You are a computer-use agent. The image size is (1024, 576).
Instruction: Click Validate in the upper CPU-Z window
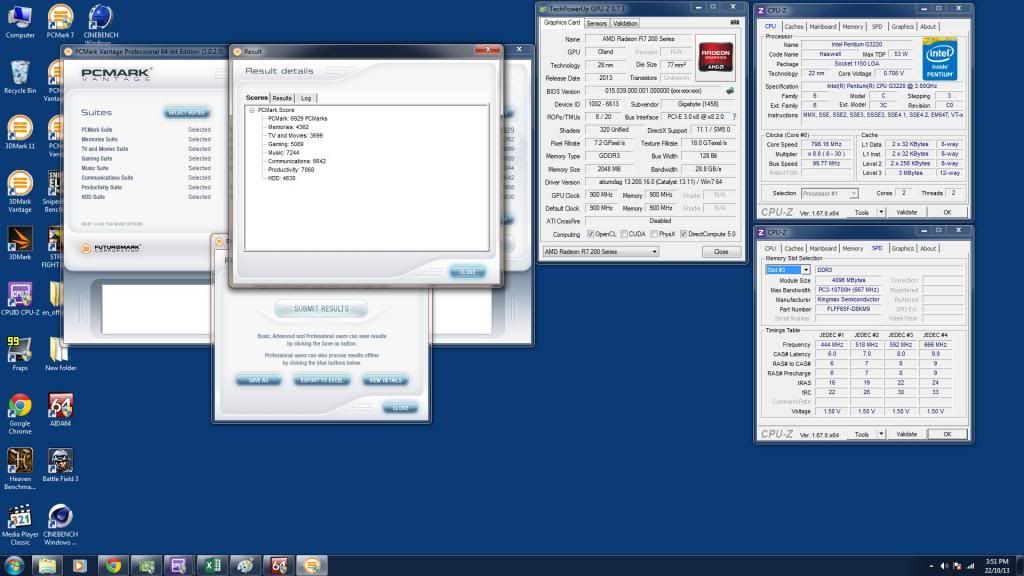tap(906, 212)
